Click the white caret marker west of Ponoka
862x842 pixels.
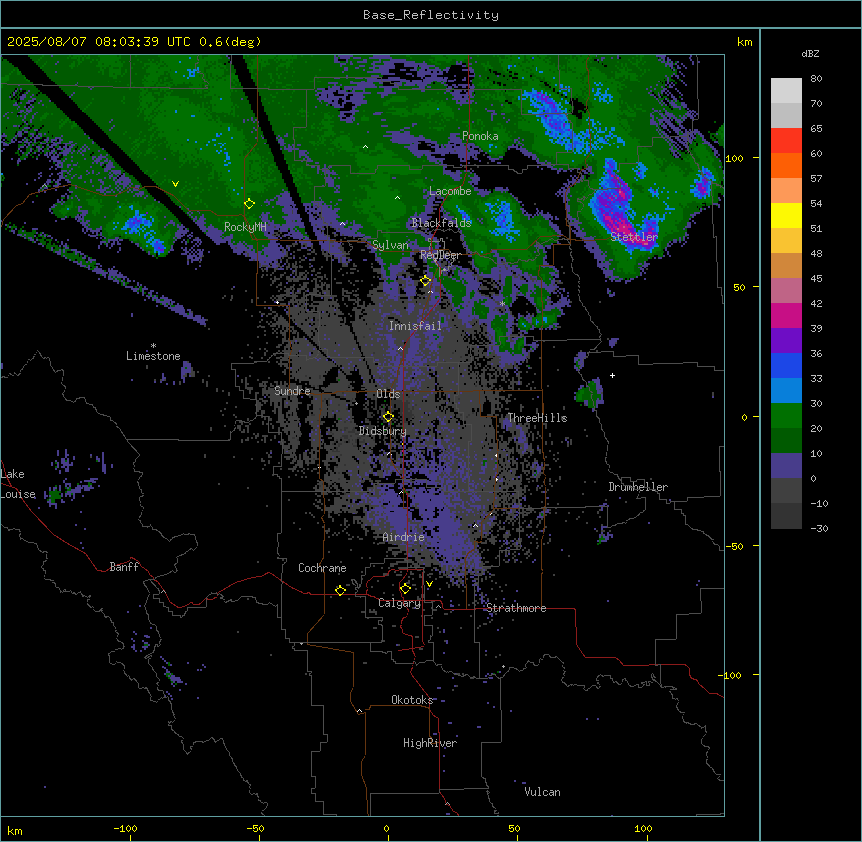tap(365, 147)
